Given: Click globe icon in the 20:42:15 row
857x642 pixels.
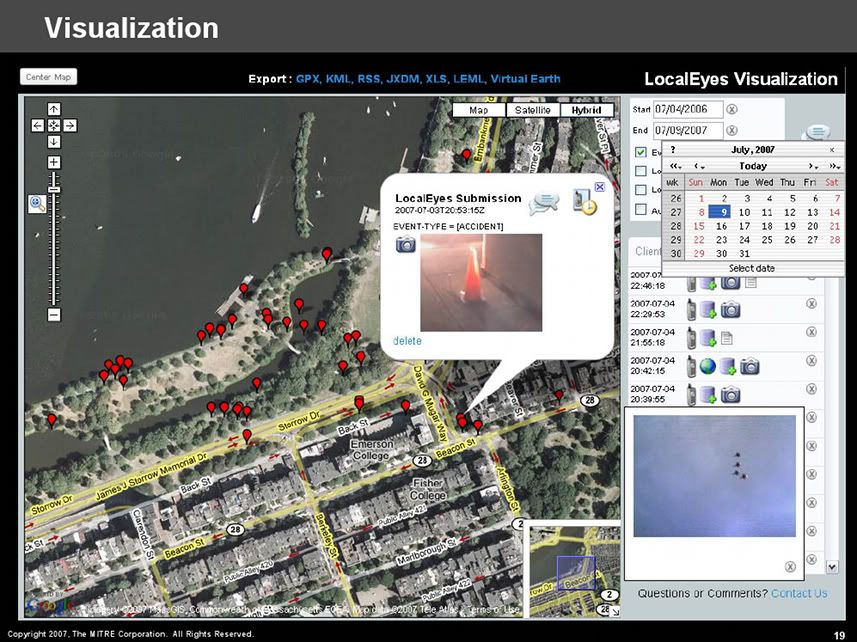Looking at the screenshot, I should click(708, 367).
